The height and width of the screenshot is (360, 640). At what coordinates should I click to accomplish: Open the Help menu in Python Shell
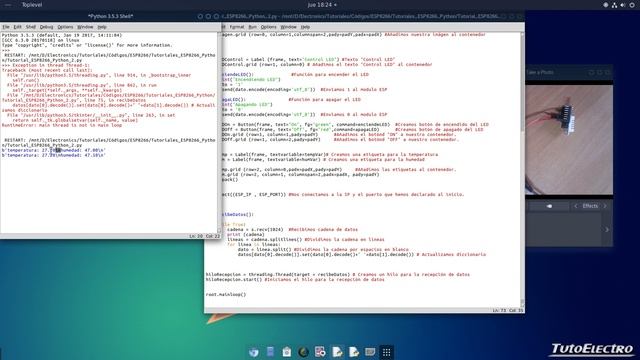102,27
